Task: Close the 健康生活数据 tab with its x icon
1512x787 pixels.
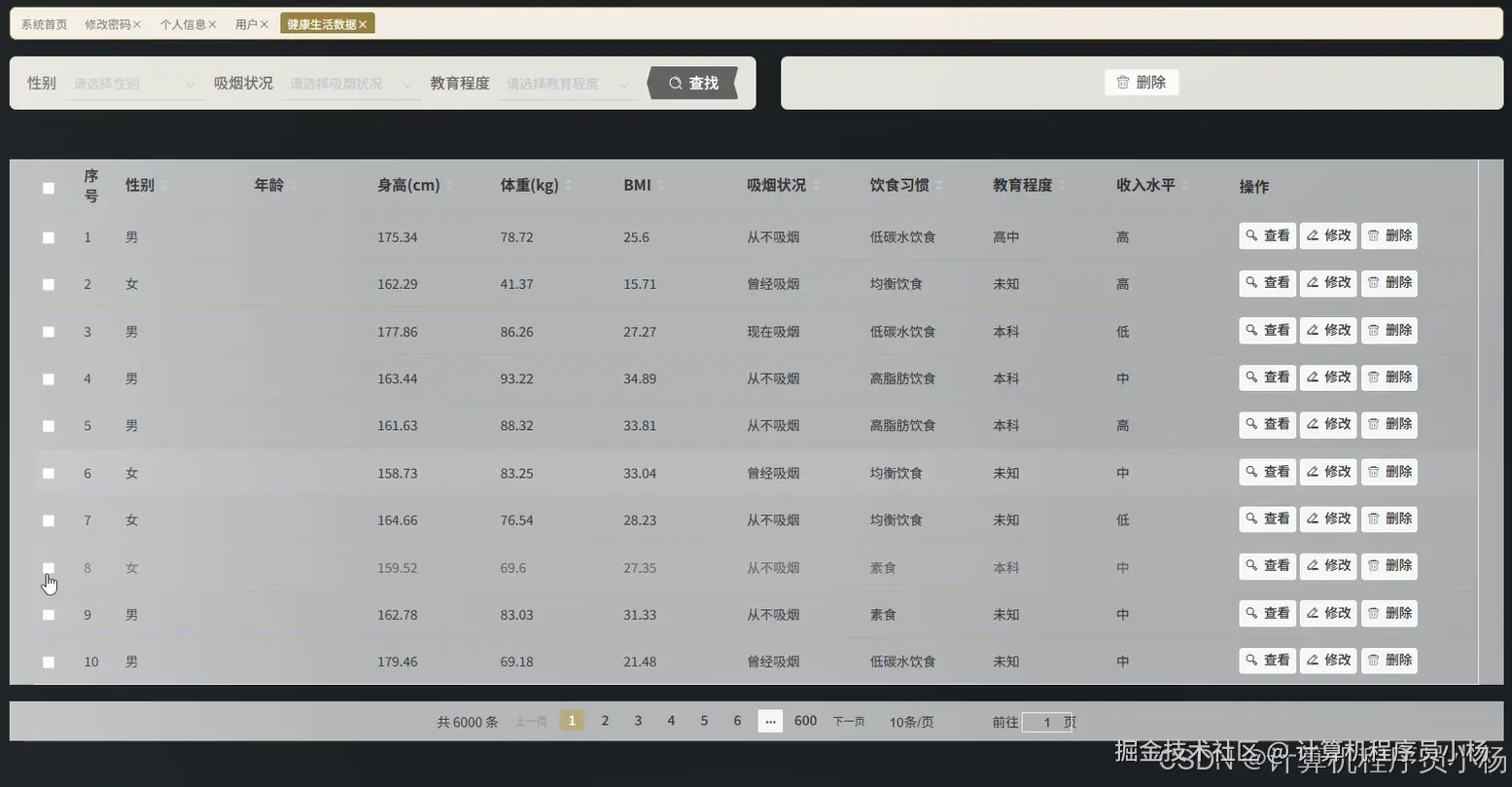Action: point(363,24)
